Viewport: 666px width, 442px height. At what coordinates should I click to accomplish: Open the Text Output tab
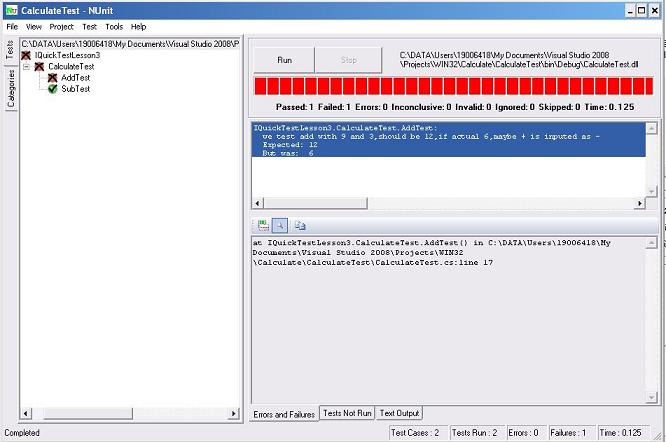(399, 413)
